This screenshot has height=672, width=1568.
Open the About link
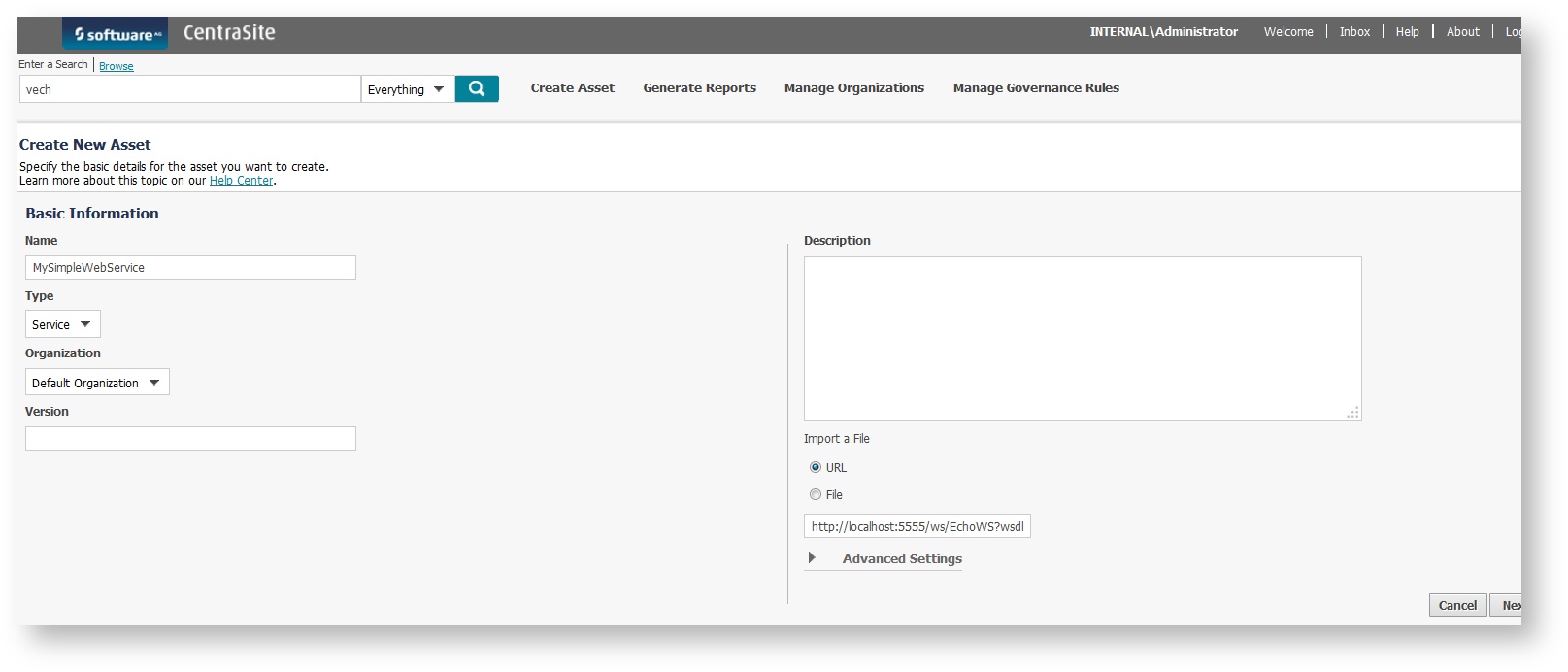coord(1462,32)
